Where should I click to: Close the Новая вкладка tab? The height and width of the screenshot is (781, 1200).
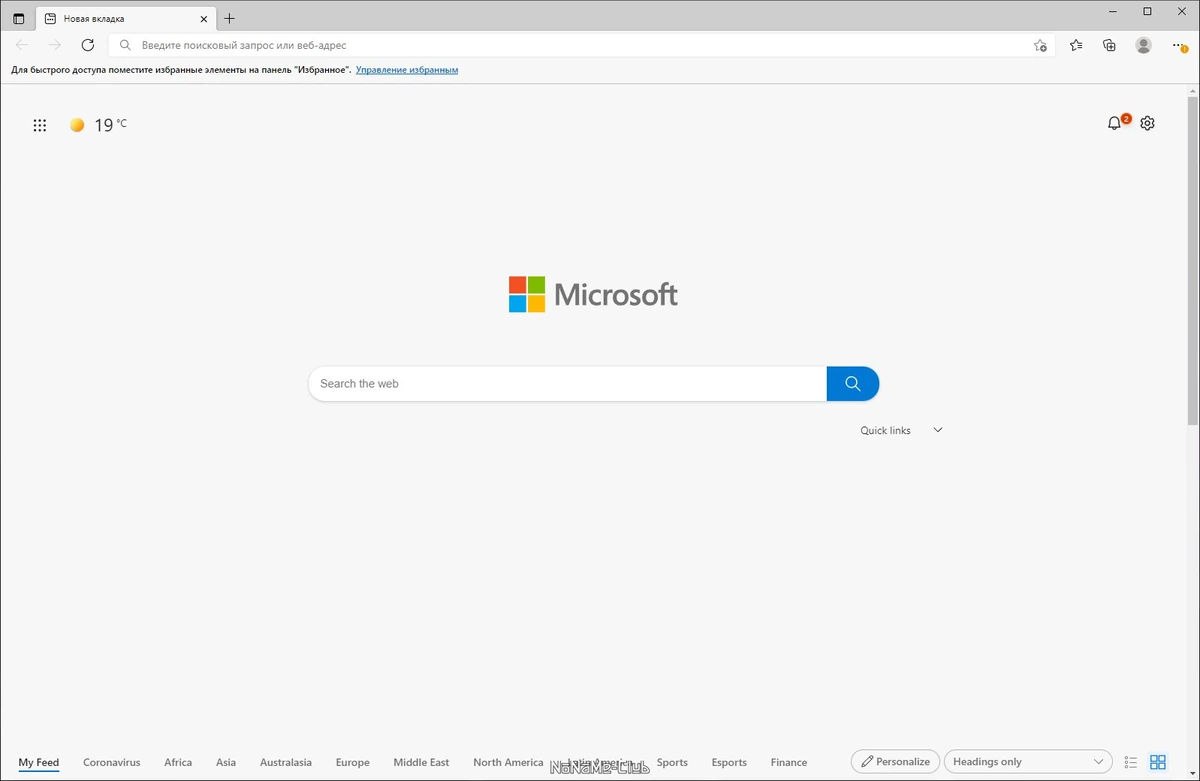point(204,18)
